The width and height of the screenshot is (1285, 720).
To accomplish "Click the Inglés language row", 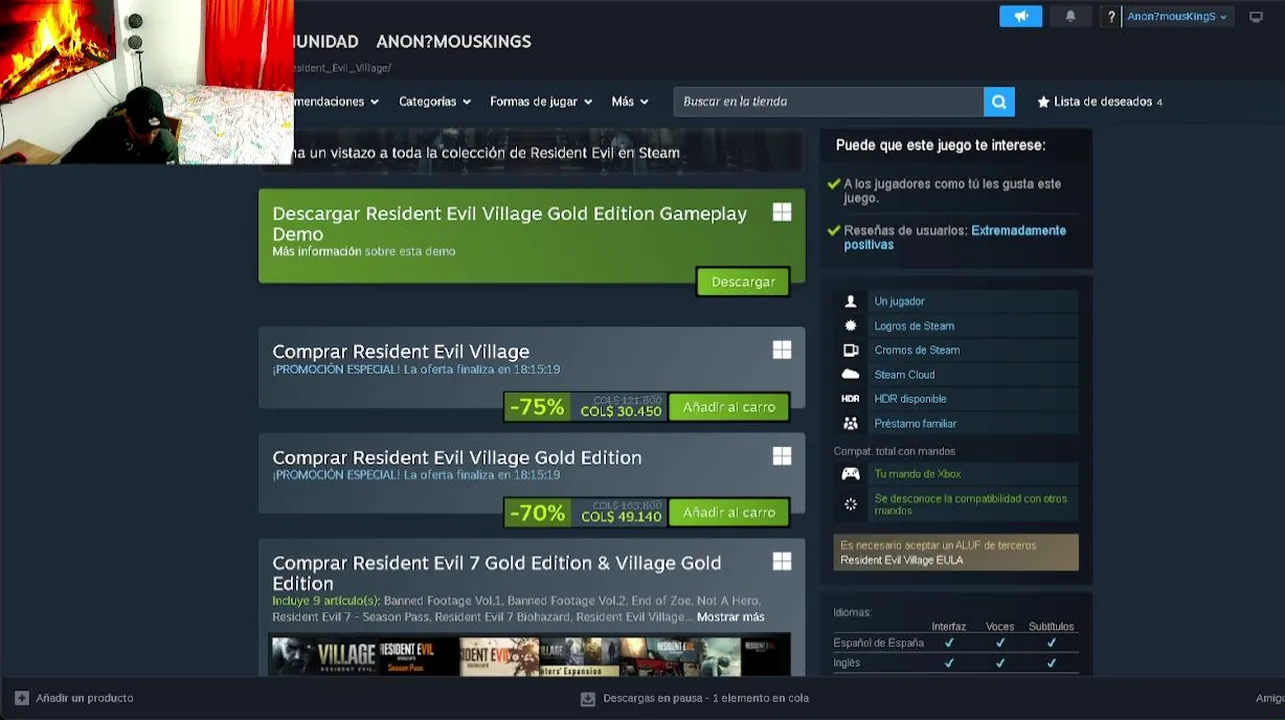I will coord(955,663).
